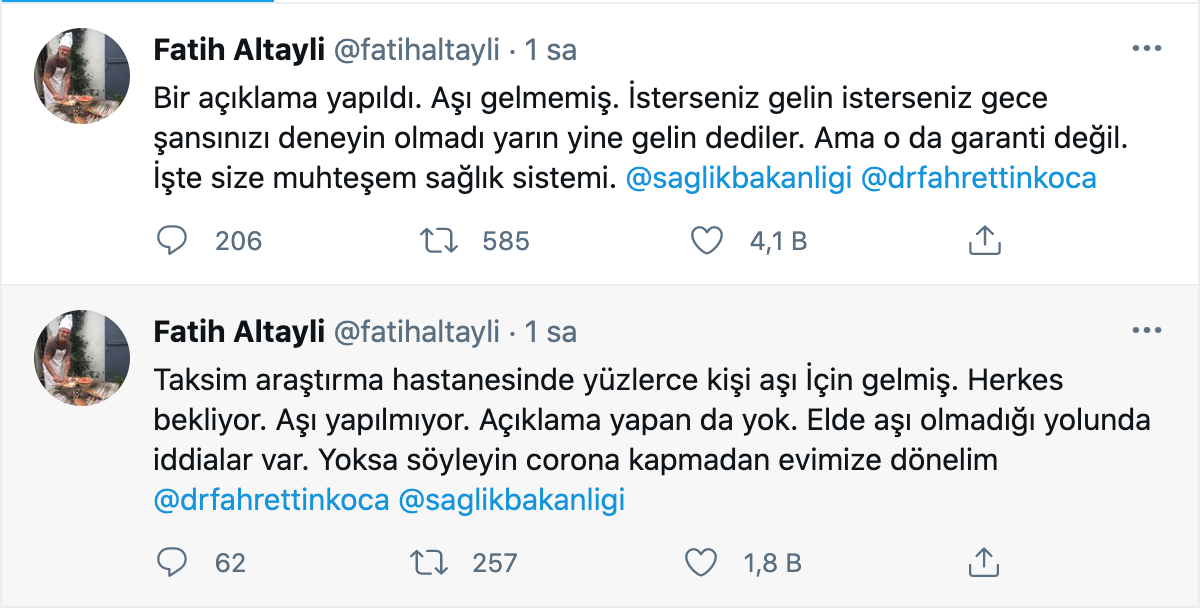Open @drfahrettinkoca mention in first tweet
This screenshot has width=1200, height=608.
tap(978, 178)
